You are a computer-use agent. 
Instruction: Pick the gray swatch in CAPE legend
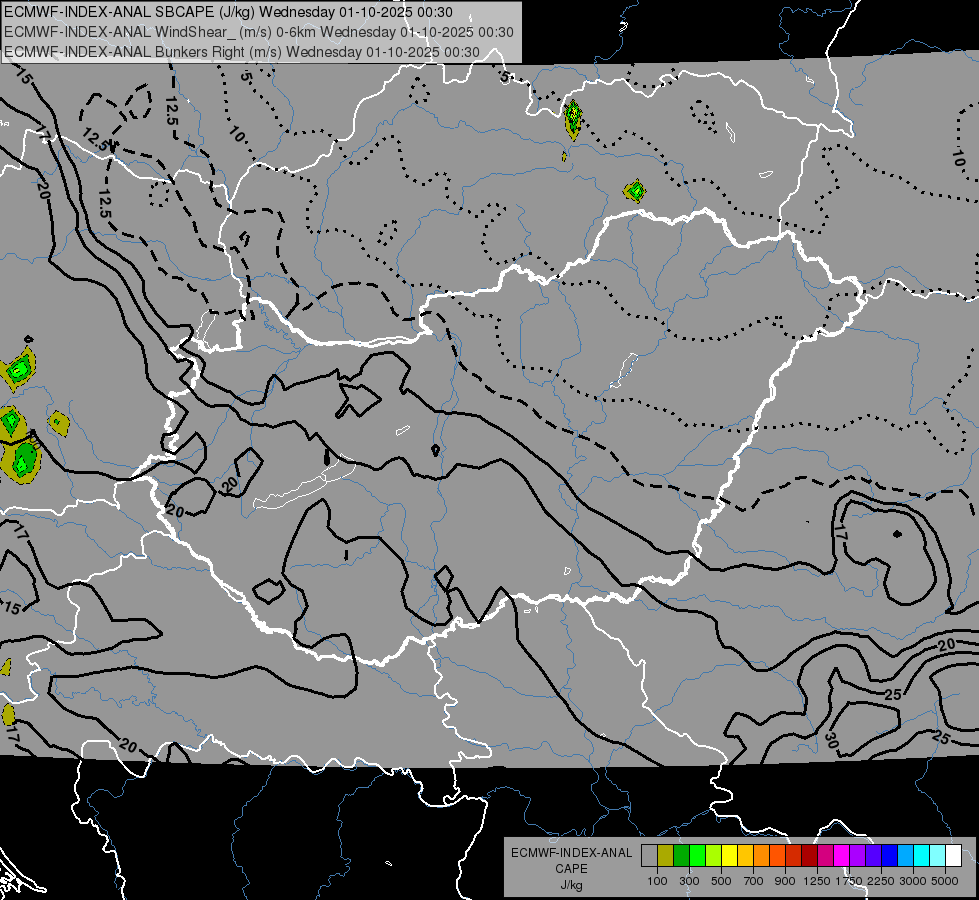pos(649,856)
